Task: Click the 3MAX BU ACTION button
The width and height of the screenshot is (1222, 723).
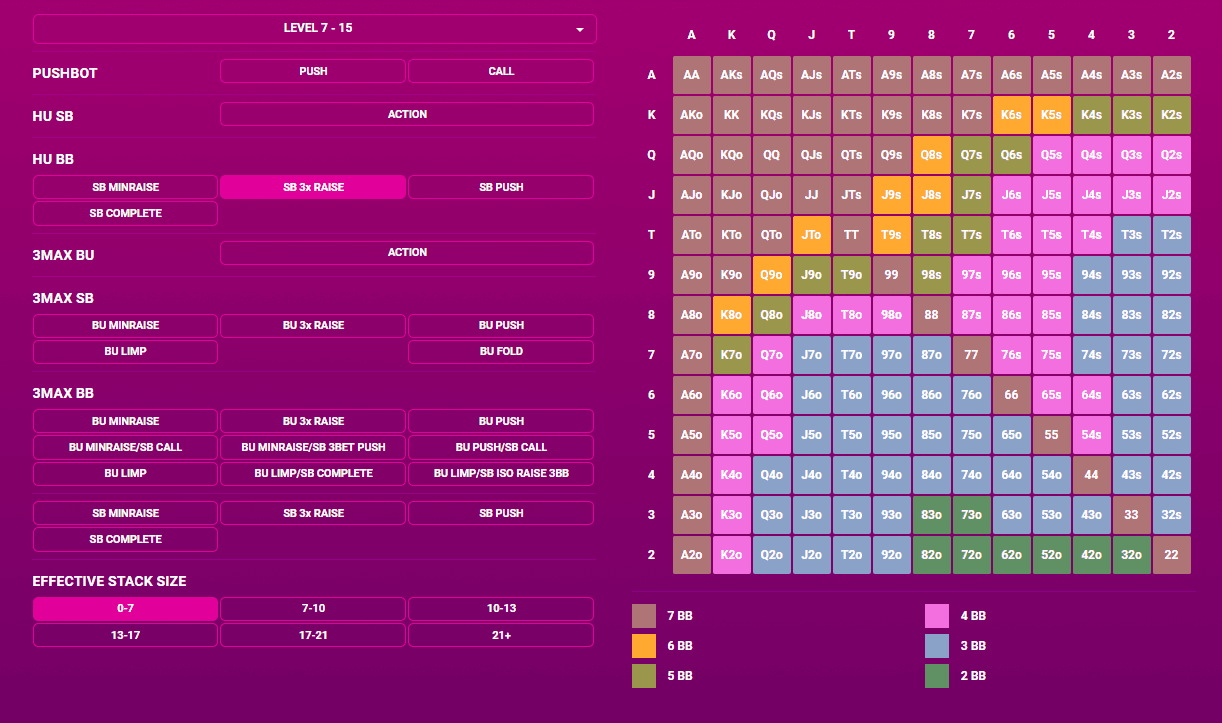Action: click(407, 252)
